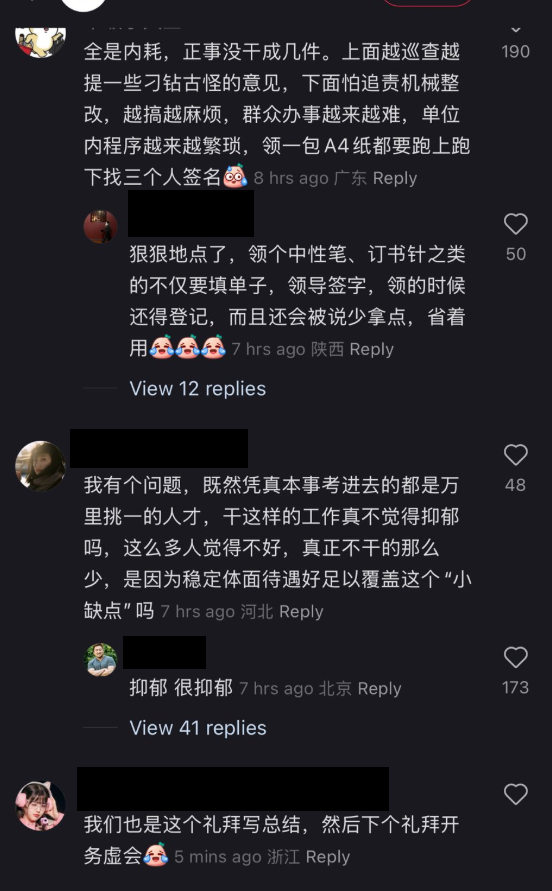Reply to the 7 hrs ago 北京 comment
The image size is (552, 891).
tap(379, 689)
